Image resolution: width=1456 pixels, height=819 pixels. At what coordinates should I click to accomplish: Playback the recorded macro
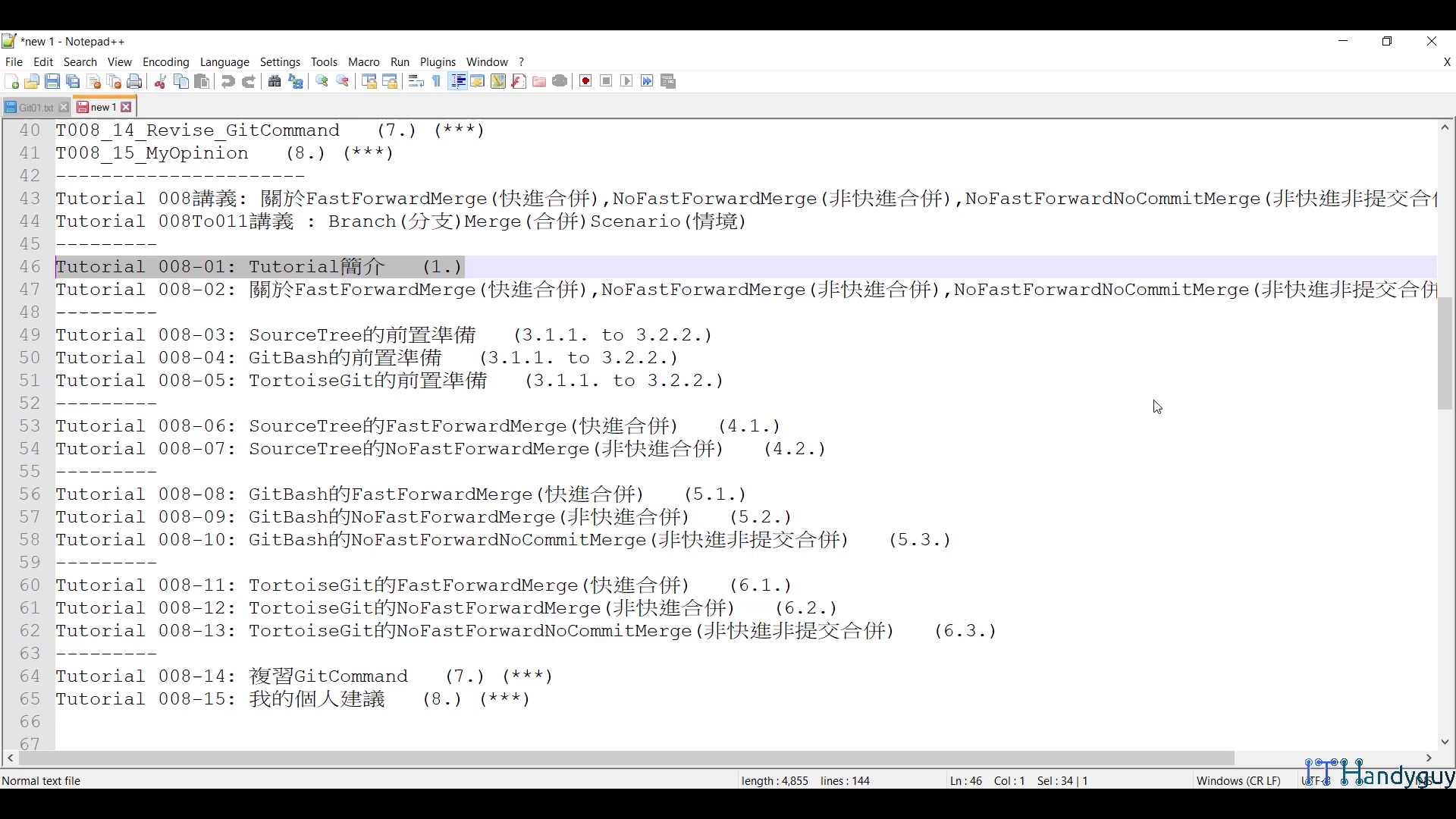click(x=626, y=81)
